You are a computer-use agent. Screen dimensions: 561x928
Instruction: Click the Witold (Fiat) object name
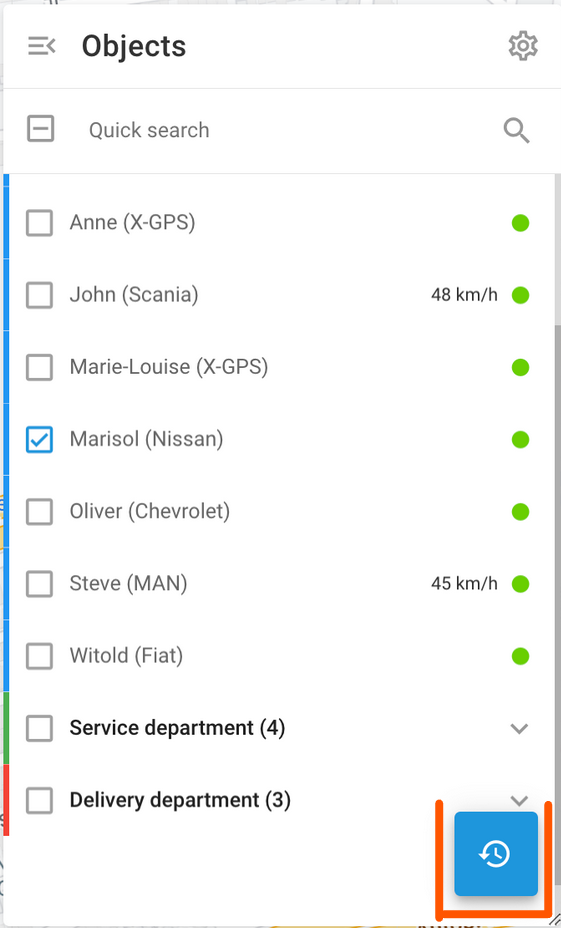[126, 656]
